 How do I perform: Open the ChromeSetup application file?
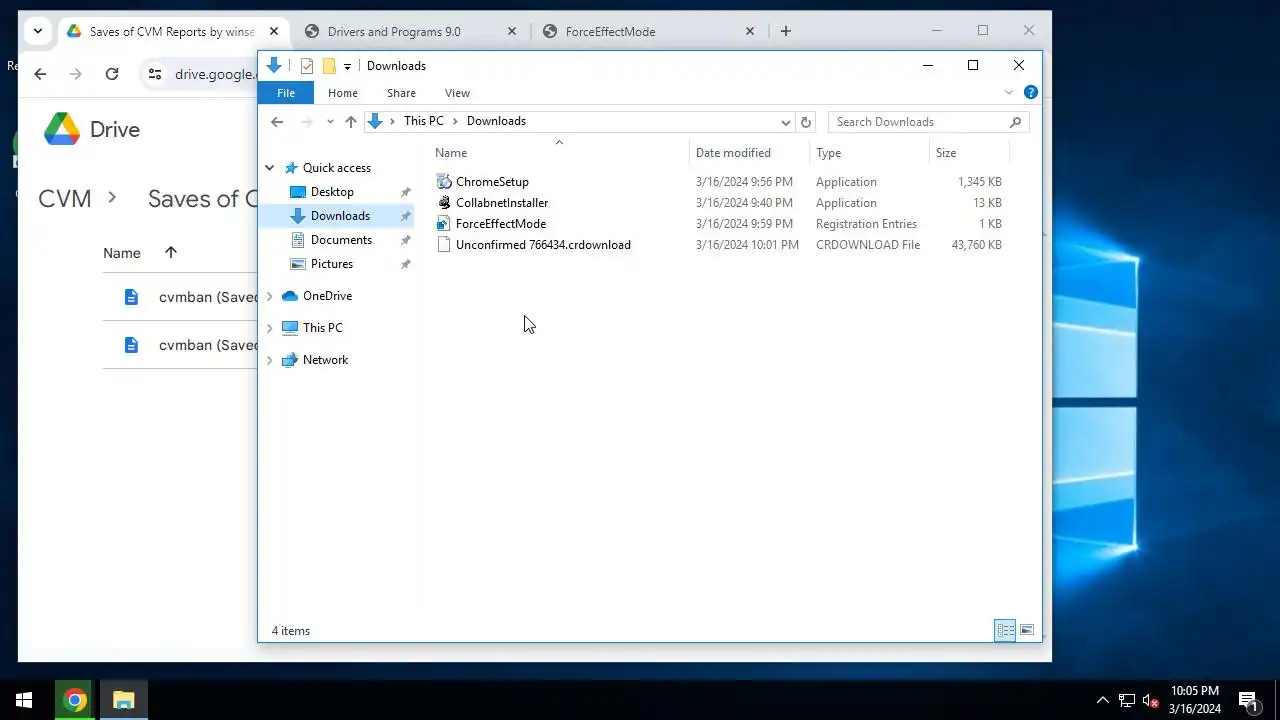pyautogui.click(x=492, y=182)
